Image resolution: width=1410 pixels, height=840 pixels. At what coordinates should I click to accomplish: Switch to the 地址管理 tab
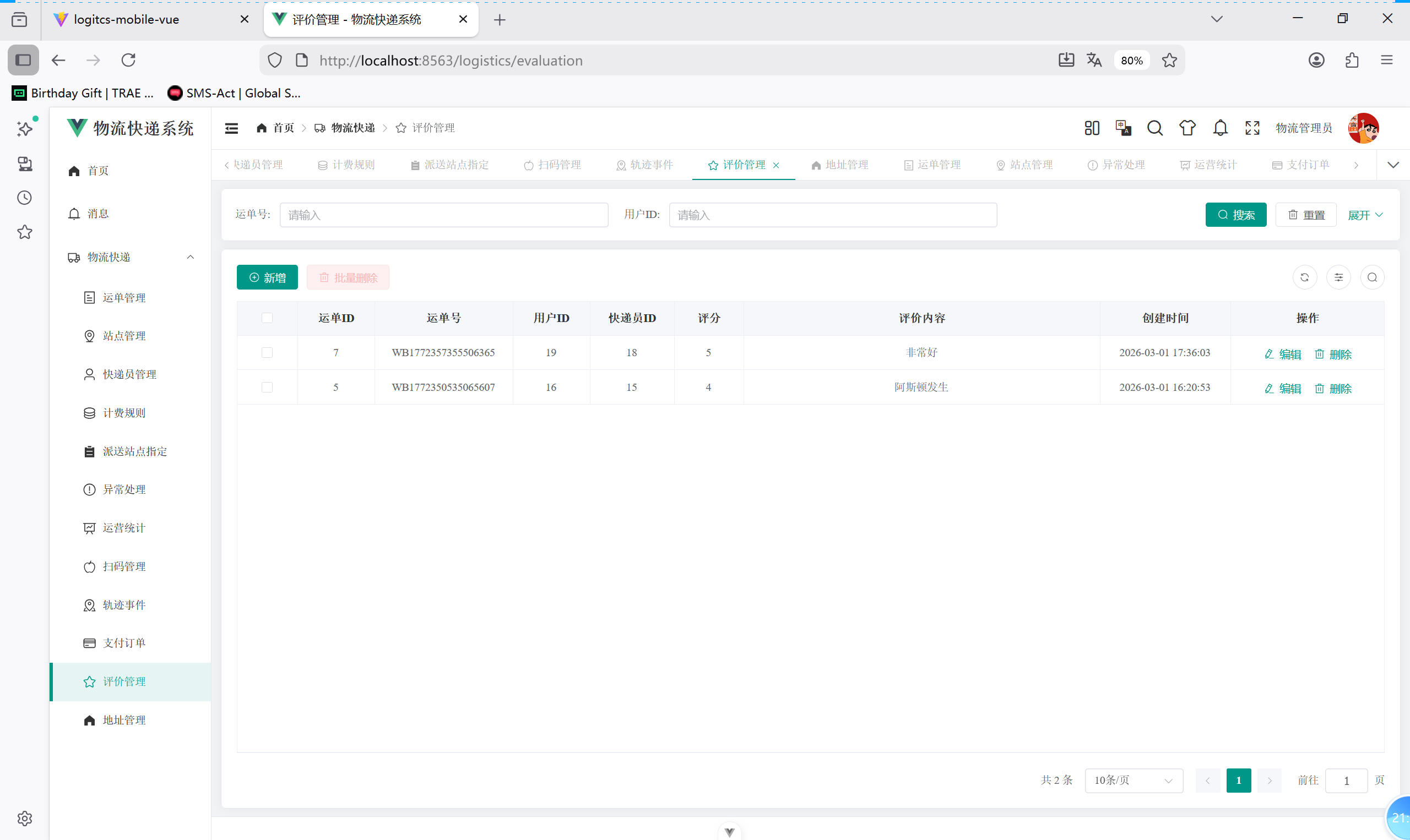[840, 165]
